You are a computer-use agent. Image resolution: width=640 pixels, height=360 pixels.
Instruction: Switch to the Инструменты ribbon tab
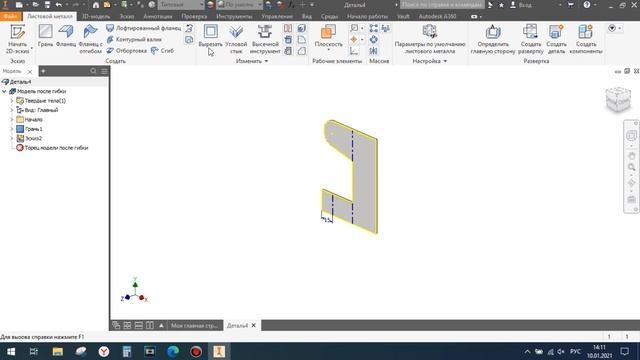(x=234, y=16)
